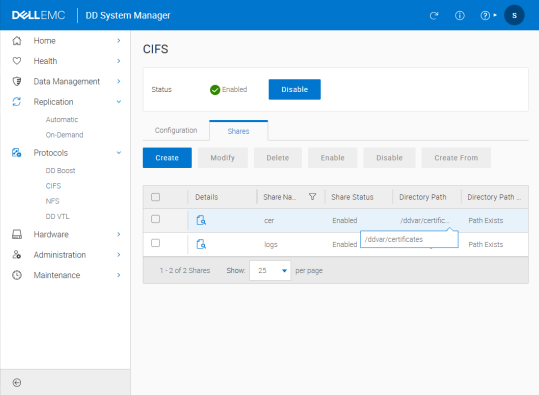Screen dimensions: 539x395
Task: Click the cer share name cell
Action: (x=269, y=220)
